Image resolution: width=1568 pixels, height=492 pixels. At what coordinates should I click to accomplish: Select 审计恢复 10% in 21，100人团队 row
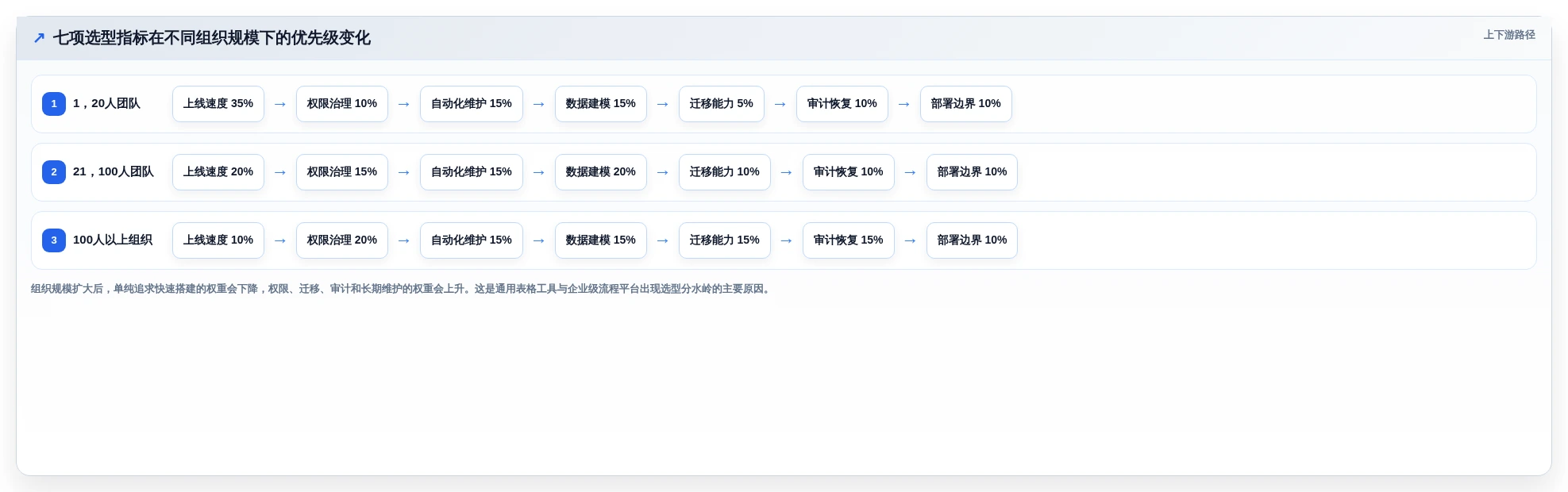tap(849, 172)
